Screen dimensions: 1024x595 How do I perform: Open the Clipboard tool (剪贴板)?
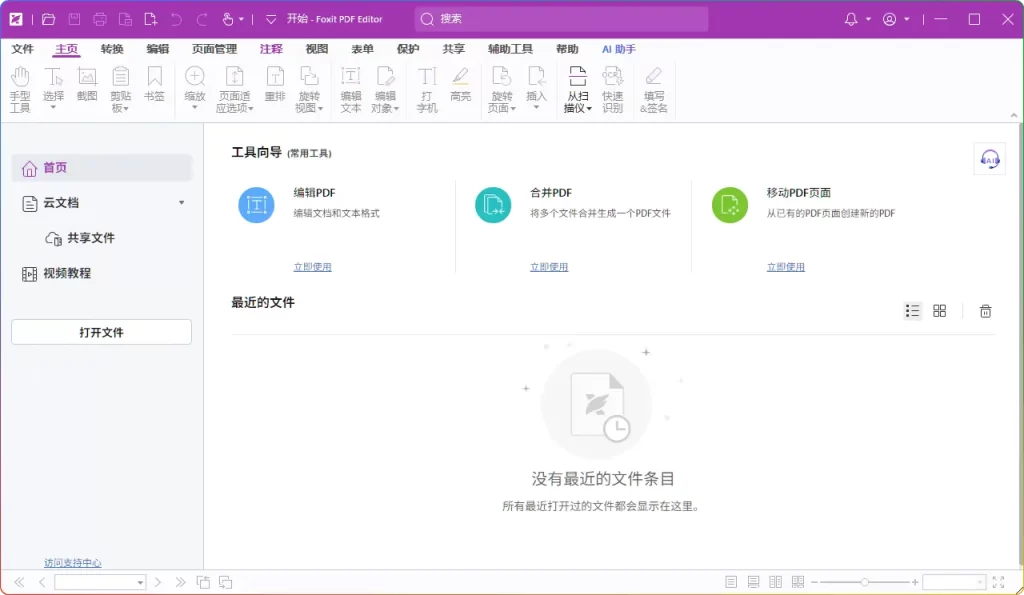pos(121,89)
